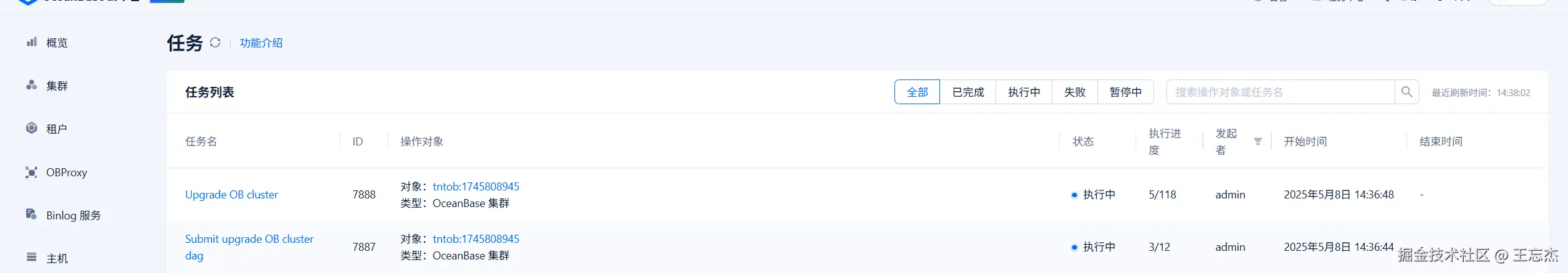Open Submit upgrade OB cluster dag task

click(249, 239)
